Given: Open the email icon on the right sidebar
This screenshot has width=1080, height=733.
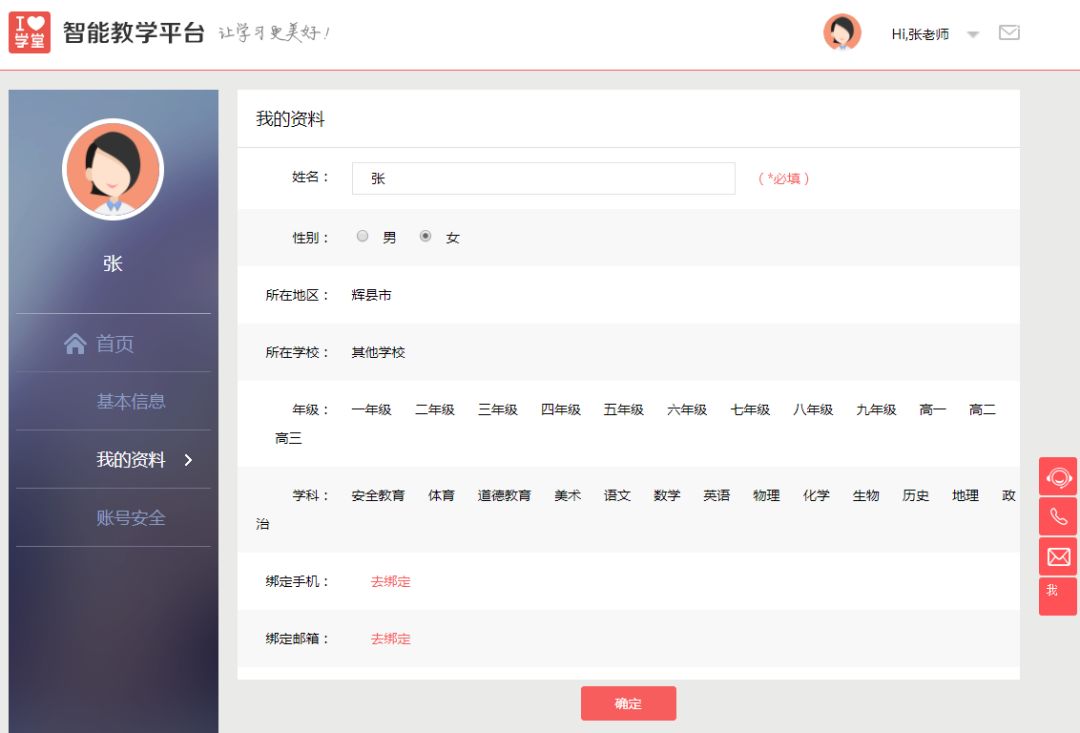Looking at the screenshot, I should (1057, 555).
